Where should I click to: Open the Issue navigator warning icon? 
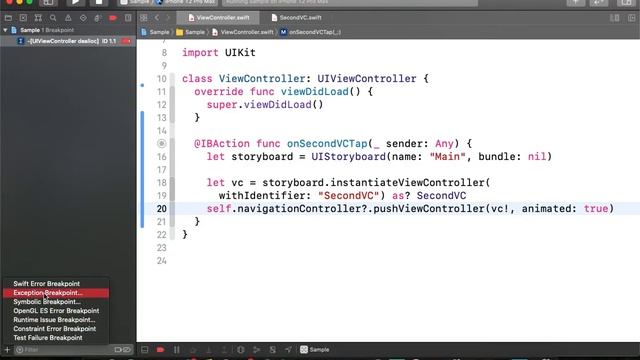(x=68, y=18)
